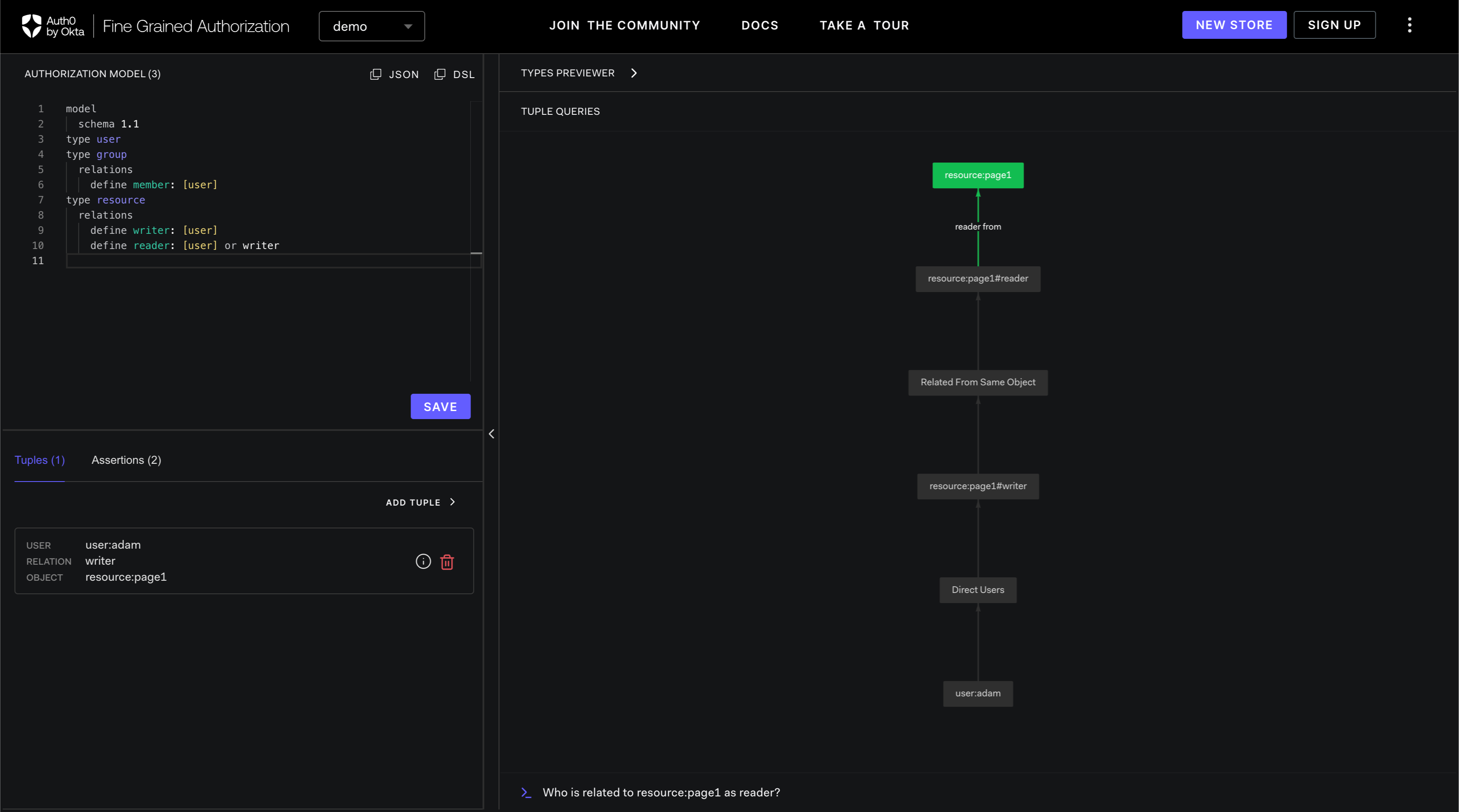Screen dimensions: 1459x812
Task: Start Take a Tour
Action: [864, 25]
